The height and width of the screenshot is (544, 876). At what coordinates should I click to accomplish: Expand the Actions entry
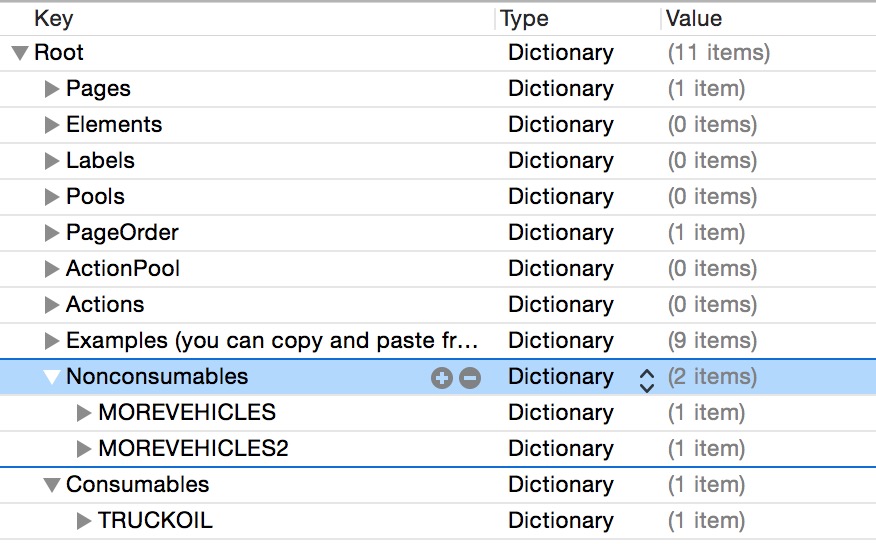click(x=52, y=305)
